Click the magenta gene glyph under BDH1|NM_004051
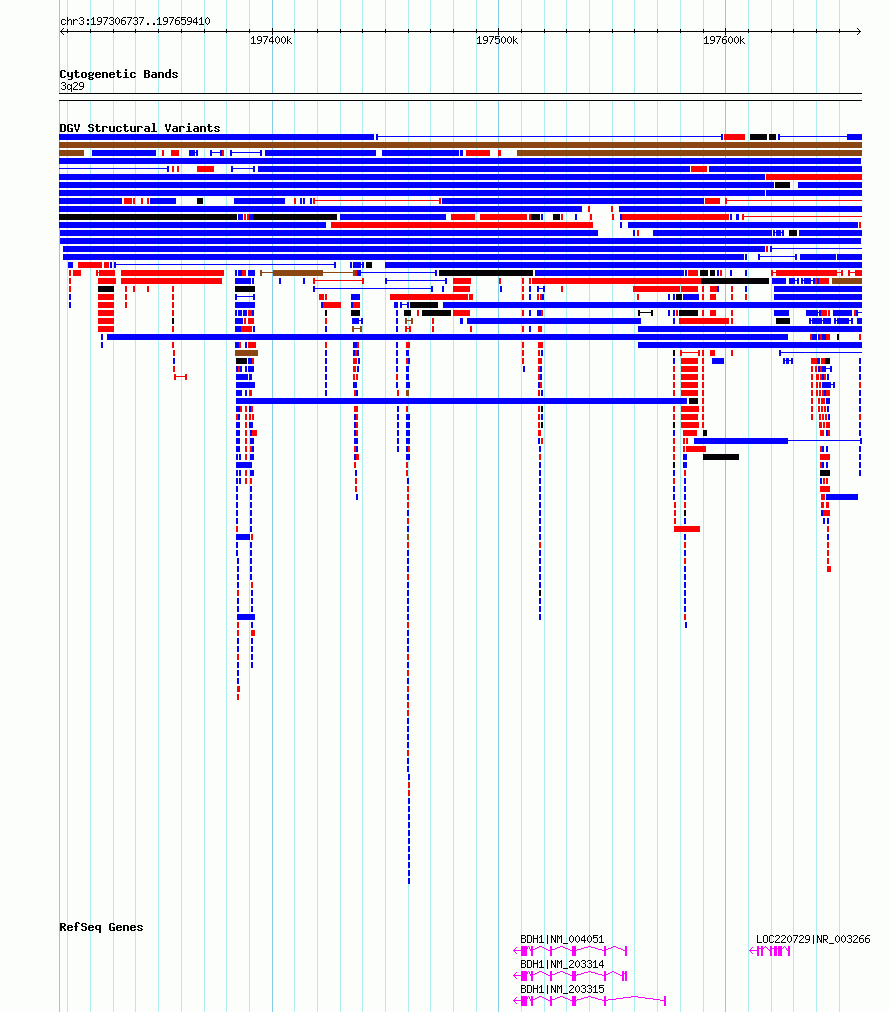The width and height of the screenshot is (890, 1012). (x=570, y=951)
